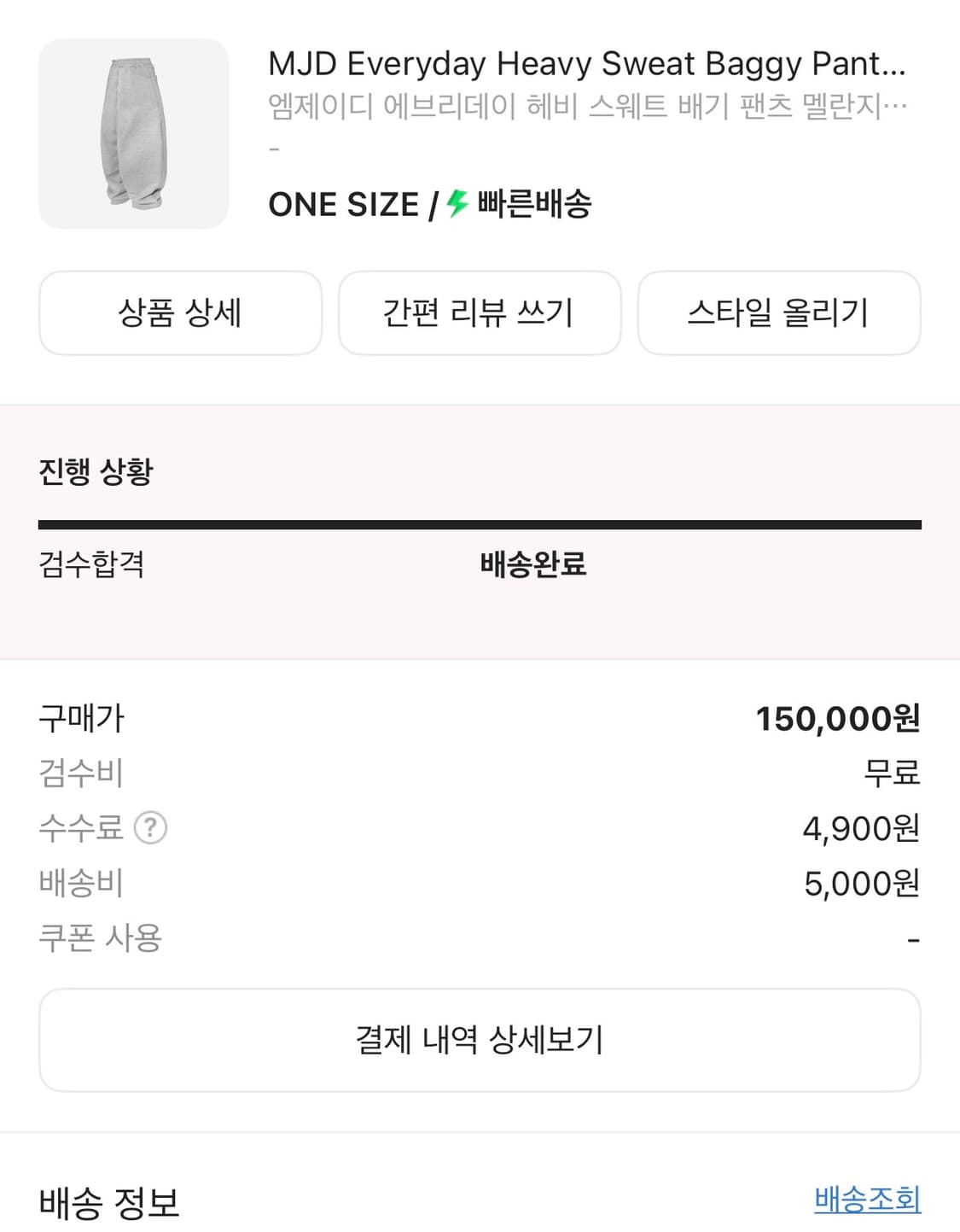Open 상품 상세 product details
This screenshot has height=1232, width=960.
180,312
